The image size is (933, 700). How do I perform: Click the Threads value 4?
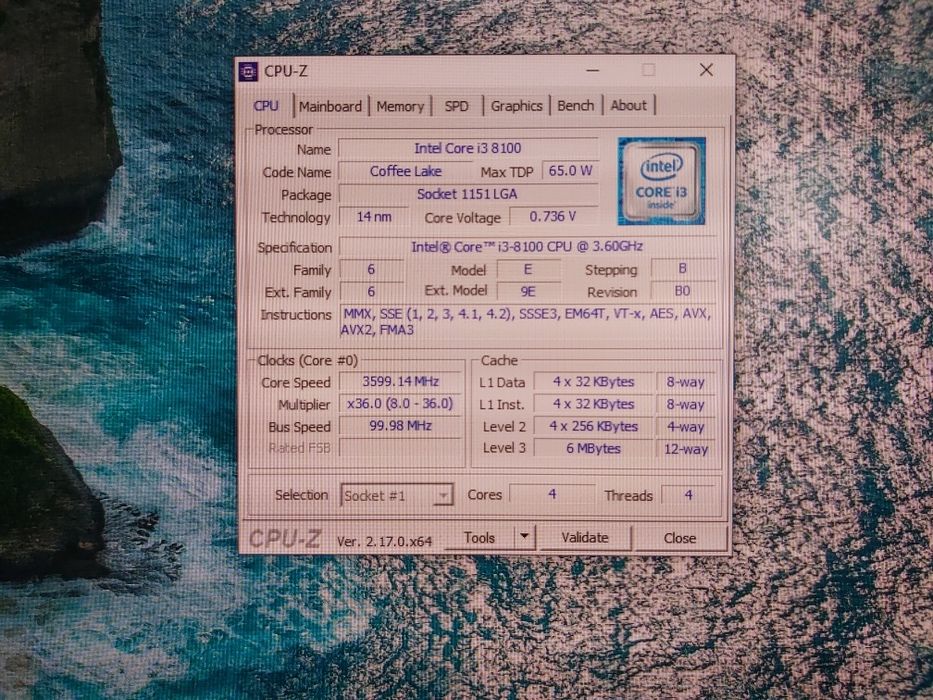pos(689,495)
